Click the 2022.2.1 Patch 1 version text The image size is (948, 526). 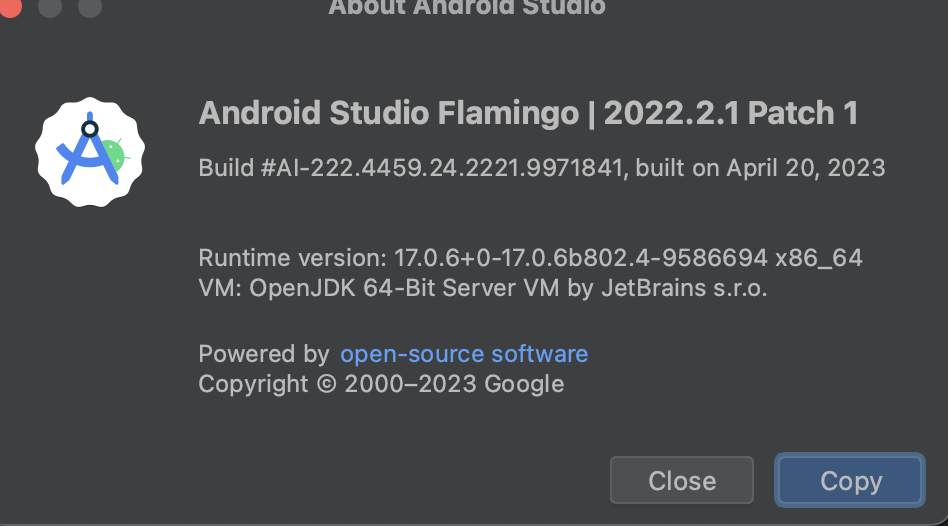coord(730,113)
